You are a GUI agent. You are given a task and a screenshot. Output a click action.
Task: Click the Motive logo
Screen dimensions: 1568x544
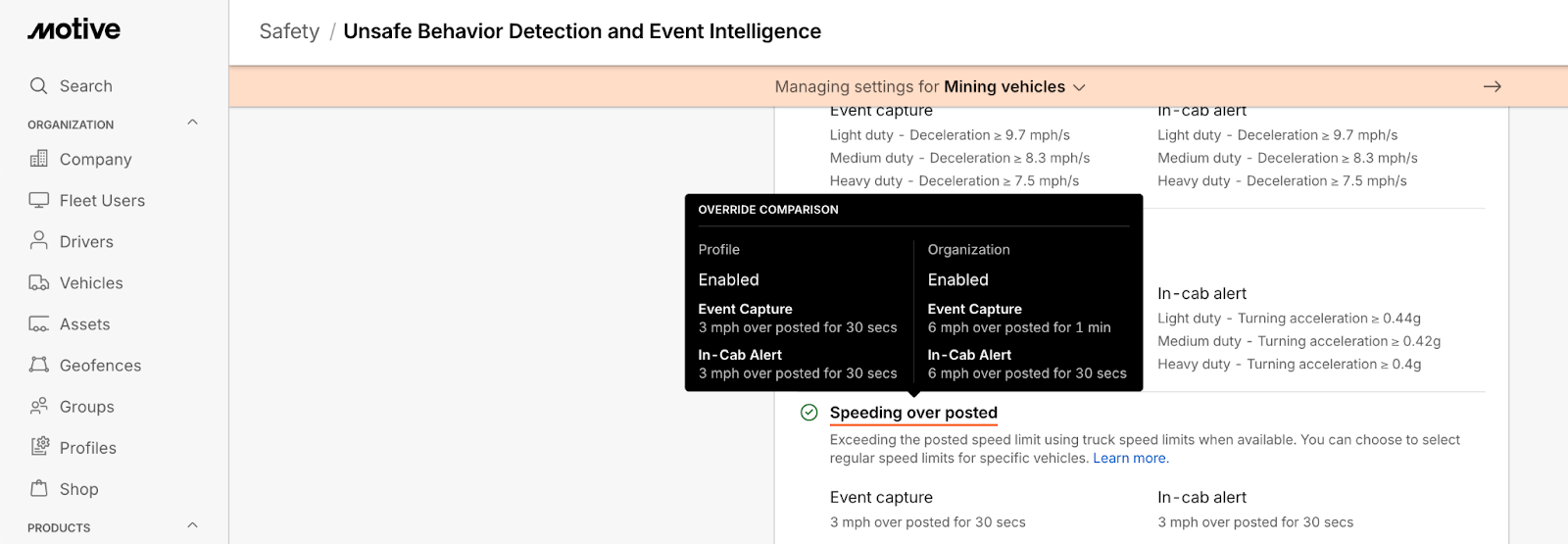[73, 29]
